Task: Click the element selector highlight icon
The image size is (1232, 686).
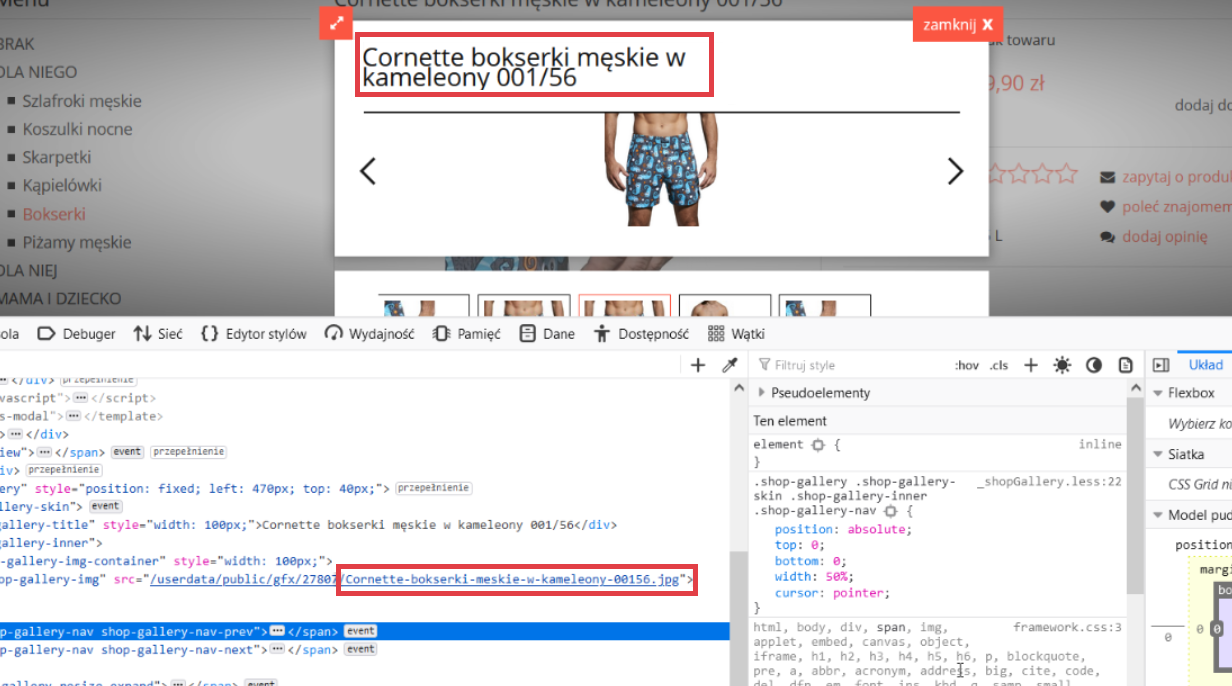Action: 818,445
